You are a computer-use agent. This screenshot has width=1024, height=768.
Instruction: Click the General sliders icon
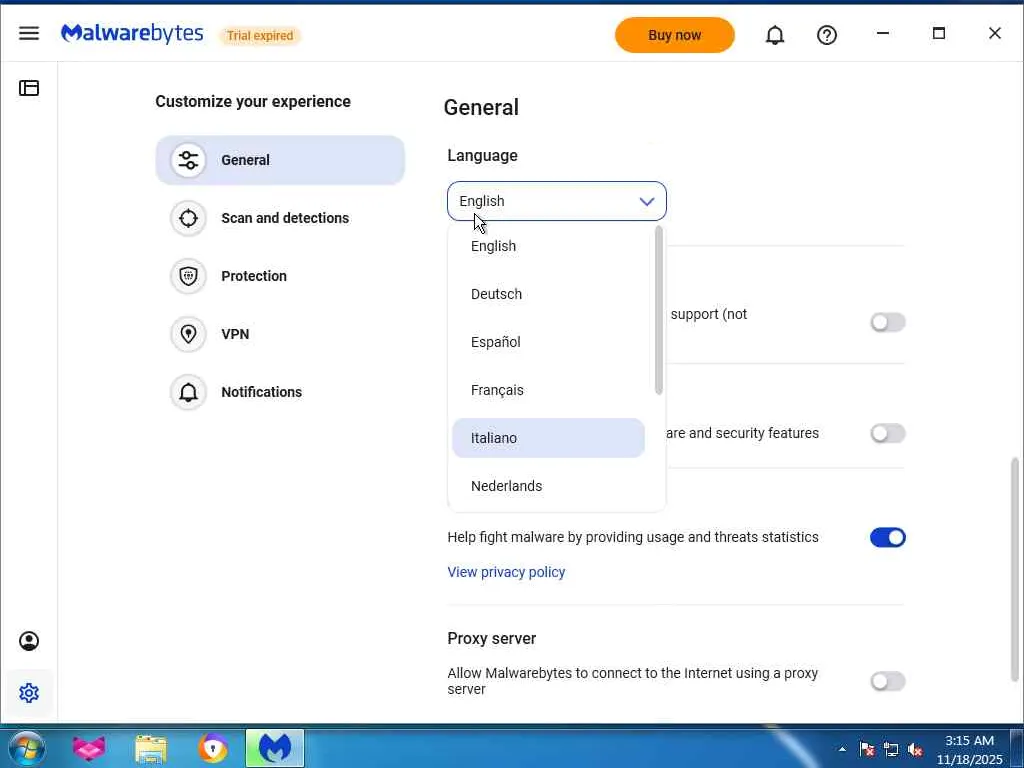[x=188, y=160]
